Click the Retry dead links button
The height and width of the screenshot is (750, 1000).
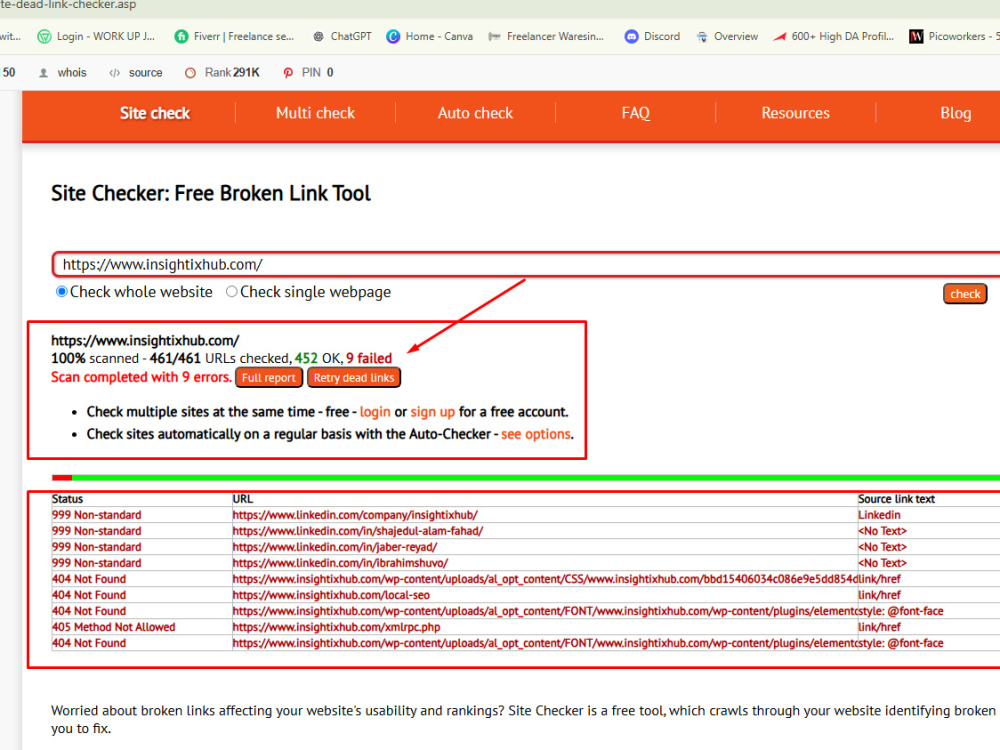[x=354, y=378]
